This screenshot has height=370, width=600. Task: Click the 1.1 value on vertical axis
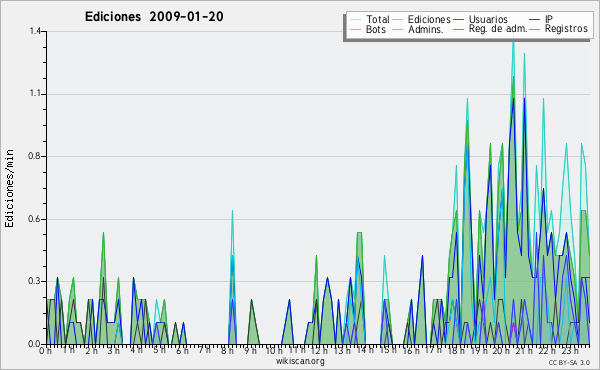(36, 93)
